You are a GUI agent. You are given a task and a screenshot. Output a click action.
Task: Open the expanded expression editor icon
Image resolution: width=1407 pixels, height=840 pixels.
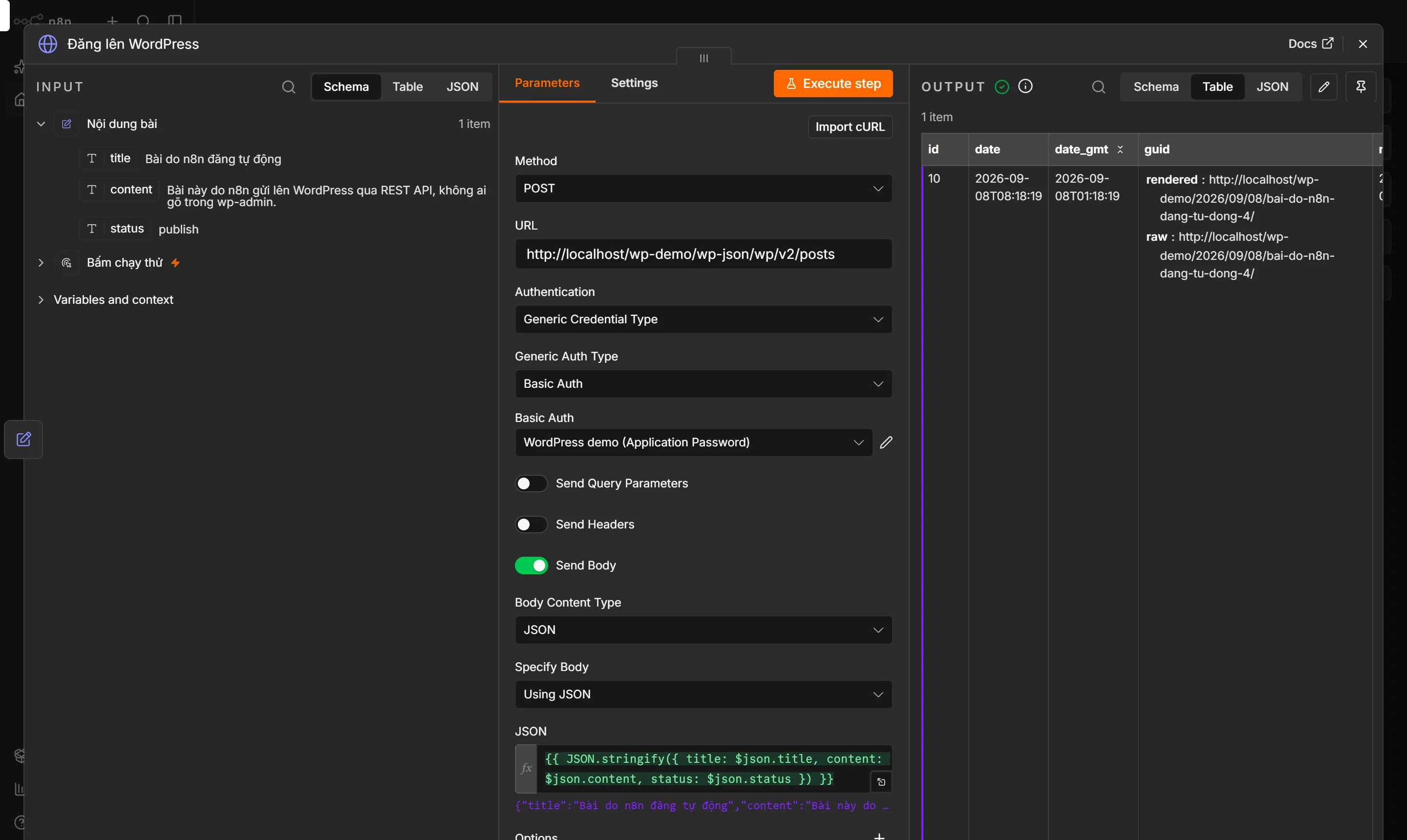coord(881,782)
